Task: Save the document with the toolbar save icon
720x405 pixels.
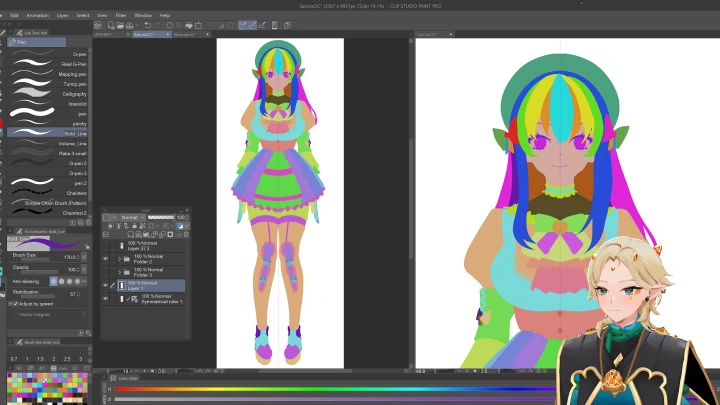Action: (x=129, y=25)
